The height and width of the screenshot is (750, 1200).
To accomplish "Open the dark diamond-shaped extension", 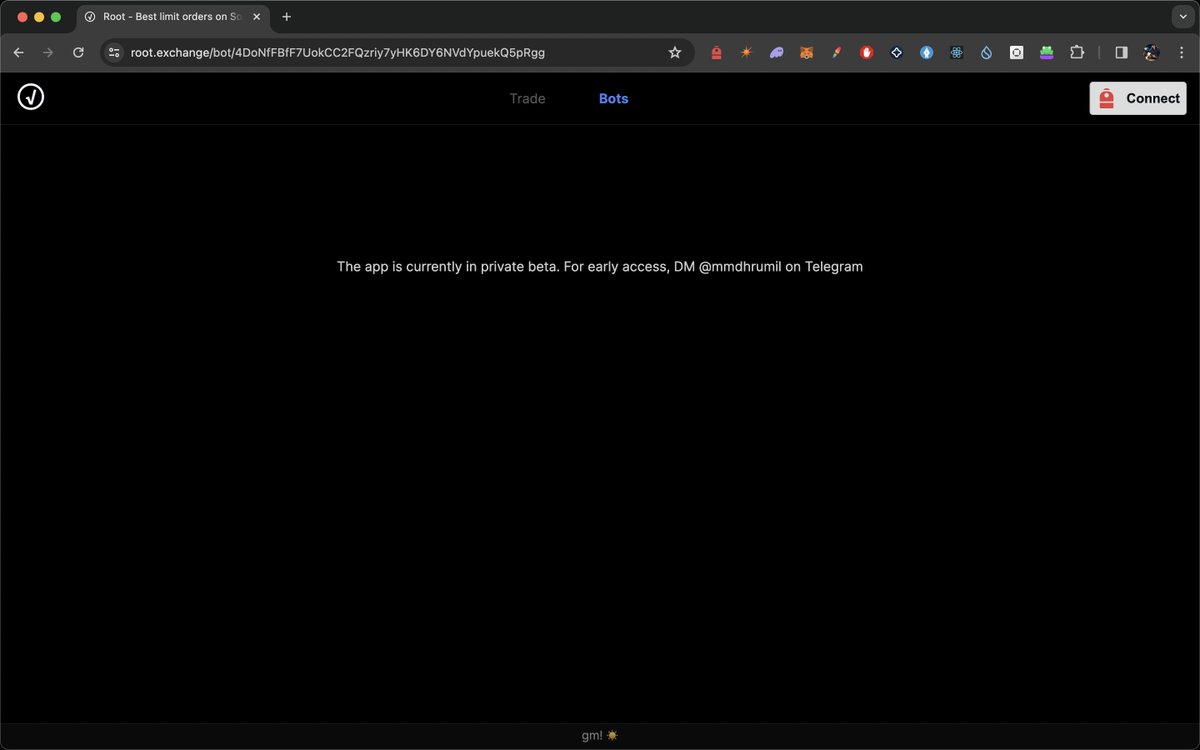I will coord(896,53).
